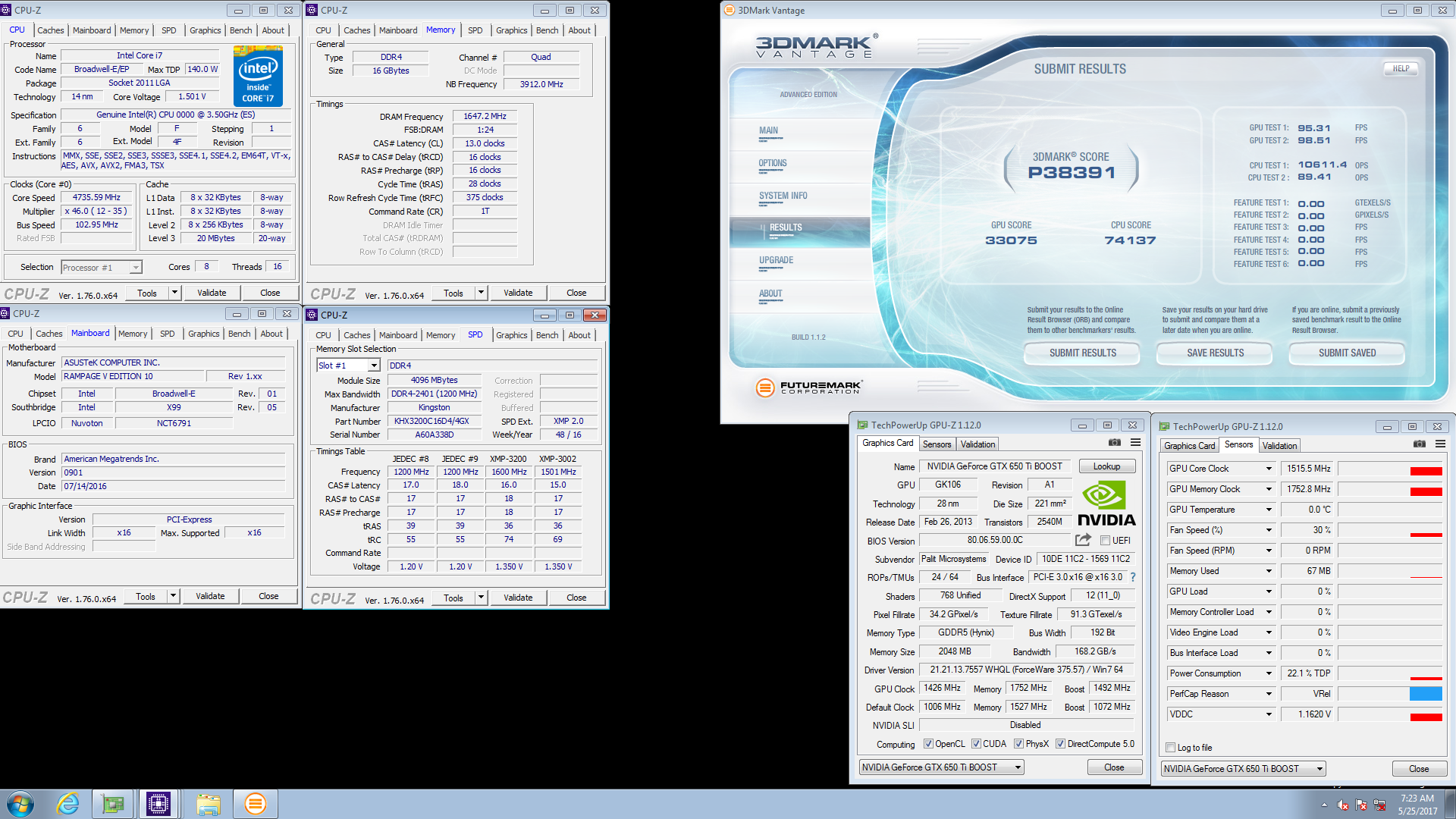Enable the Log to file checkbox
Viewport: 1456px width, 819px height.
[1170, 748]
